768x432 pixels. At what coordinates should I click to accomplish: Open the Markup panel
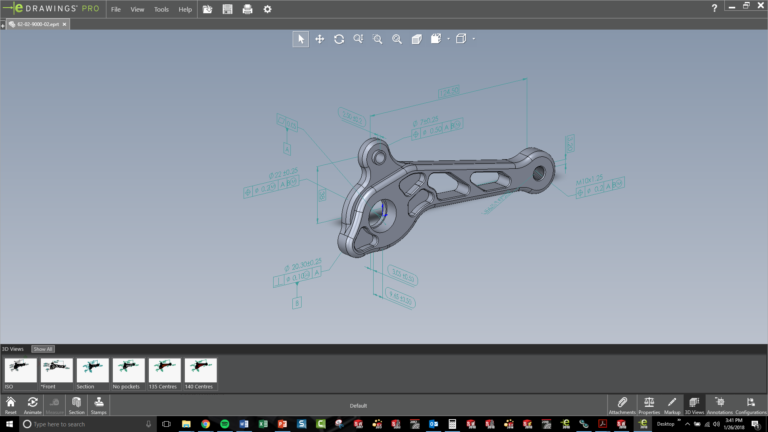[672, 403]
